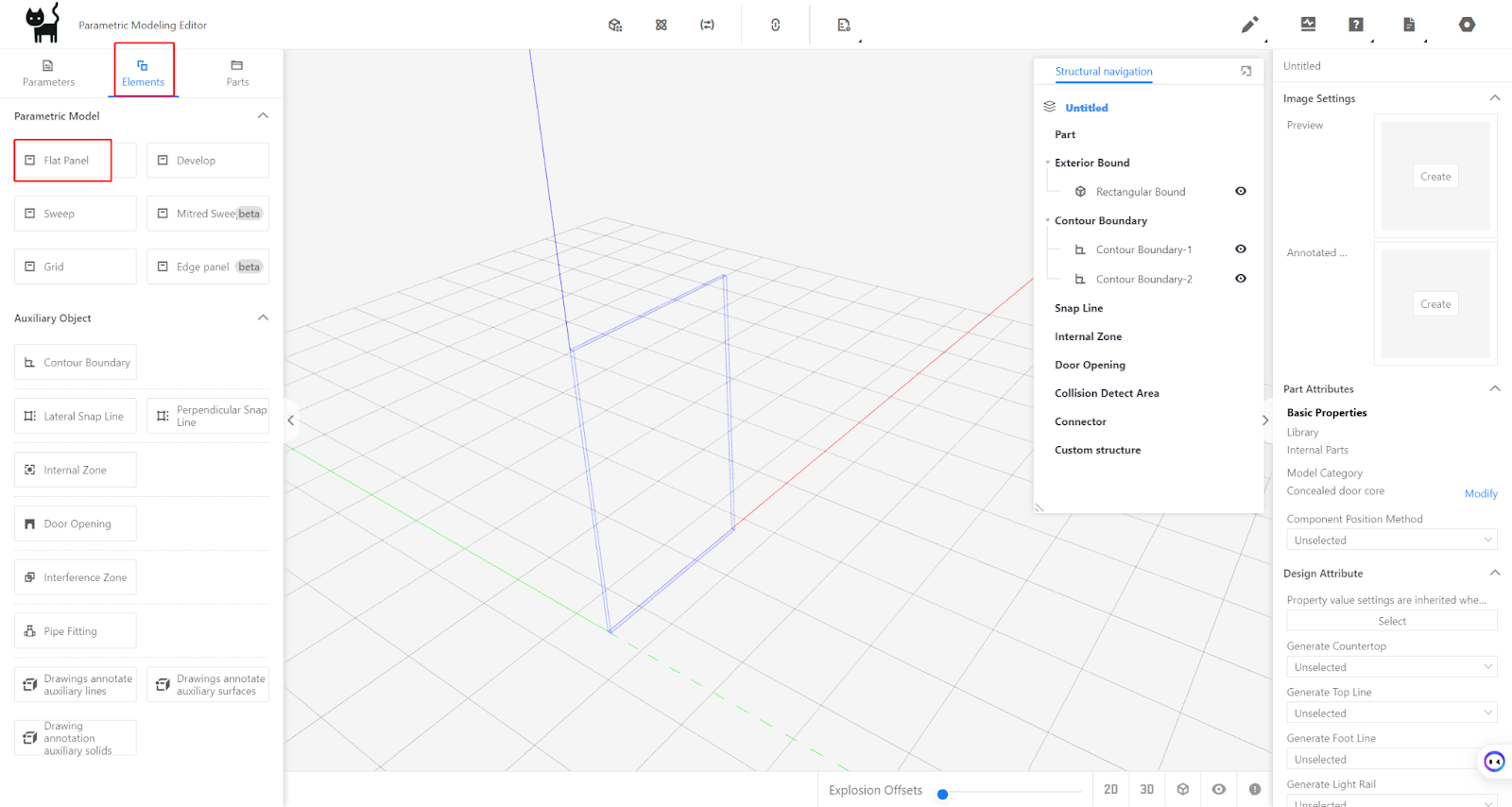The width and height of the screenshot is (1512, 807).
Task: Click the document page icon in top right
Action: coord(1409,25)
